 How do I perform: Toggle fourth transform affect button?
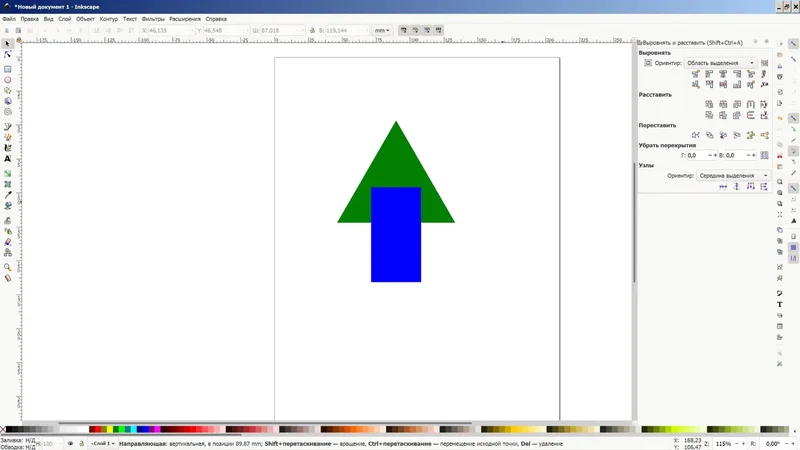(438, 31)
